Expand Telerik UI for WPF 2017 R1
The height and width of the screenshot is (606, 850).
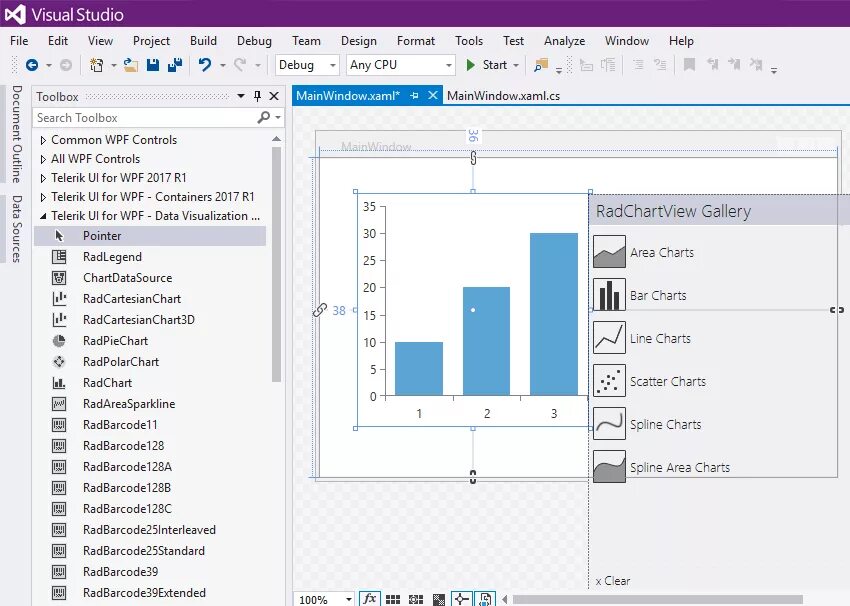tap(43, 178)
